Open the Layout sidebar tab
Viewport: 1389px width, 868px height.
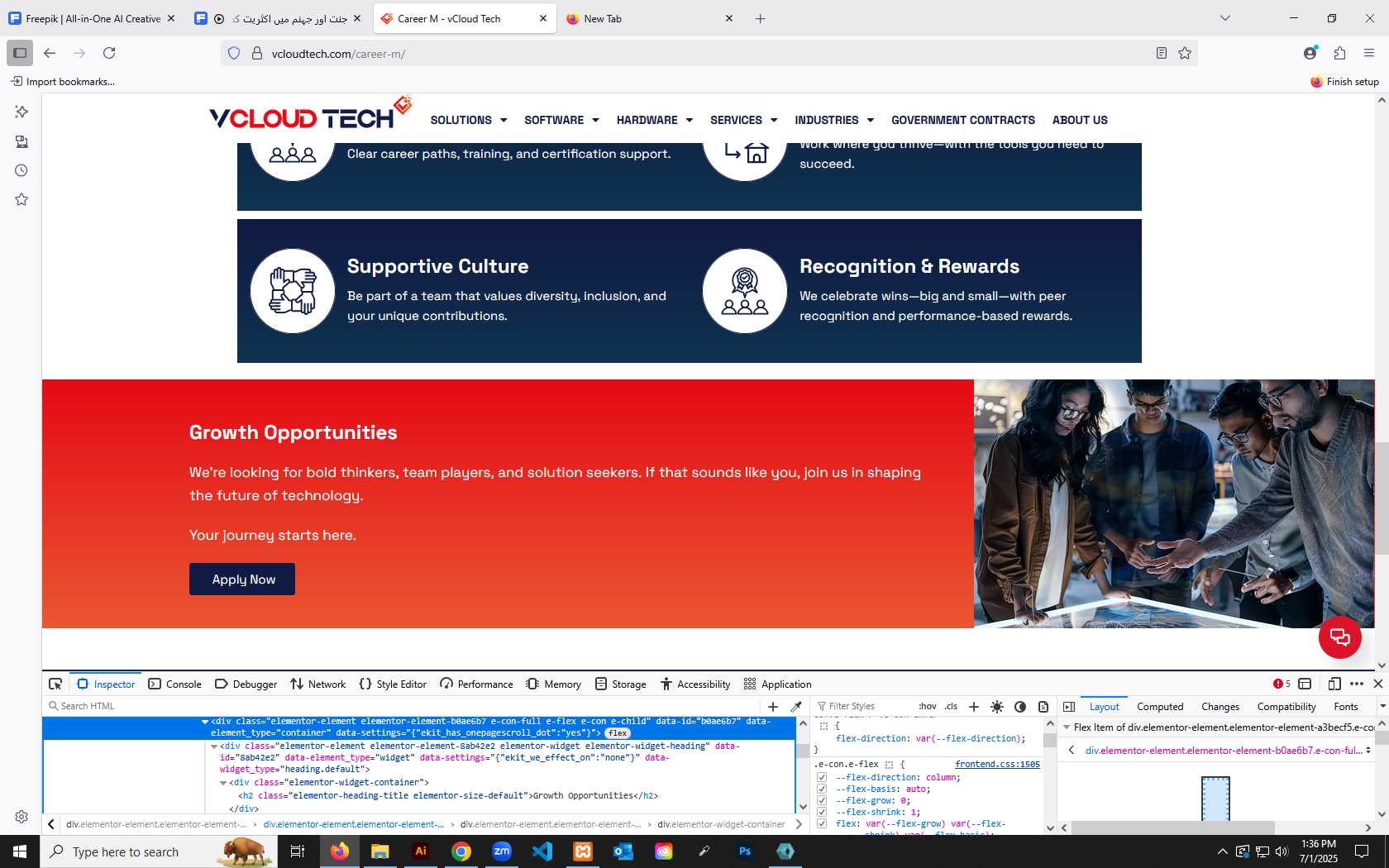[1104, 707]
